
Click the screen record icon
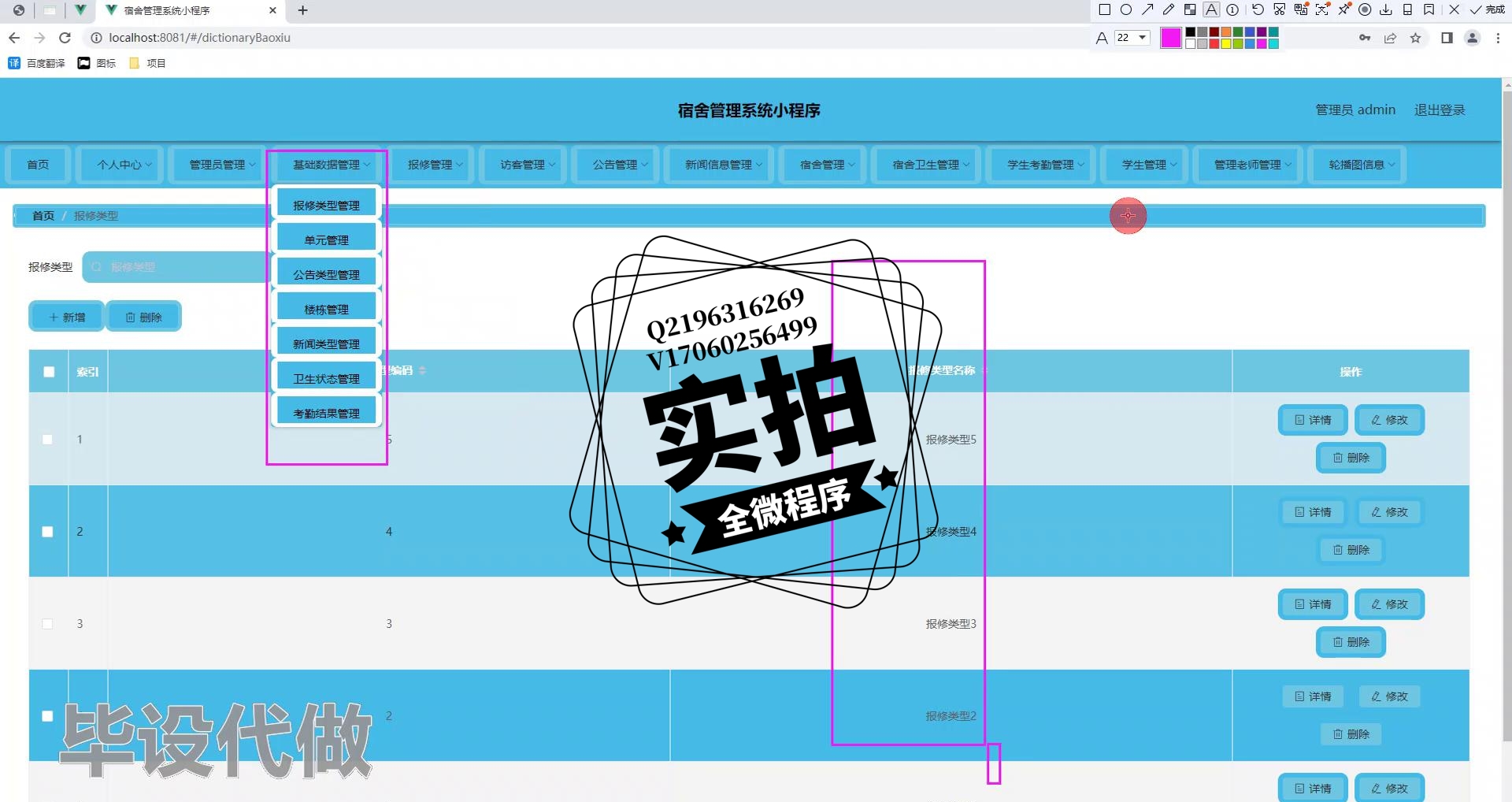point(1365,10)
